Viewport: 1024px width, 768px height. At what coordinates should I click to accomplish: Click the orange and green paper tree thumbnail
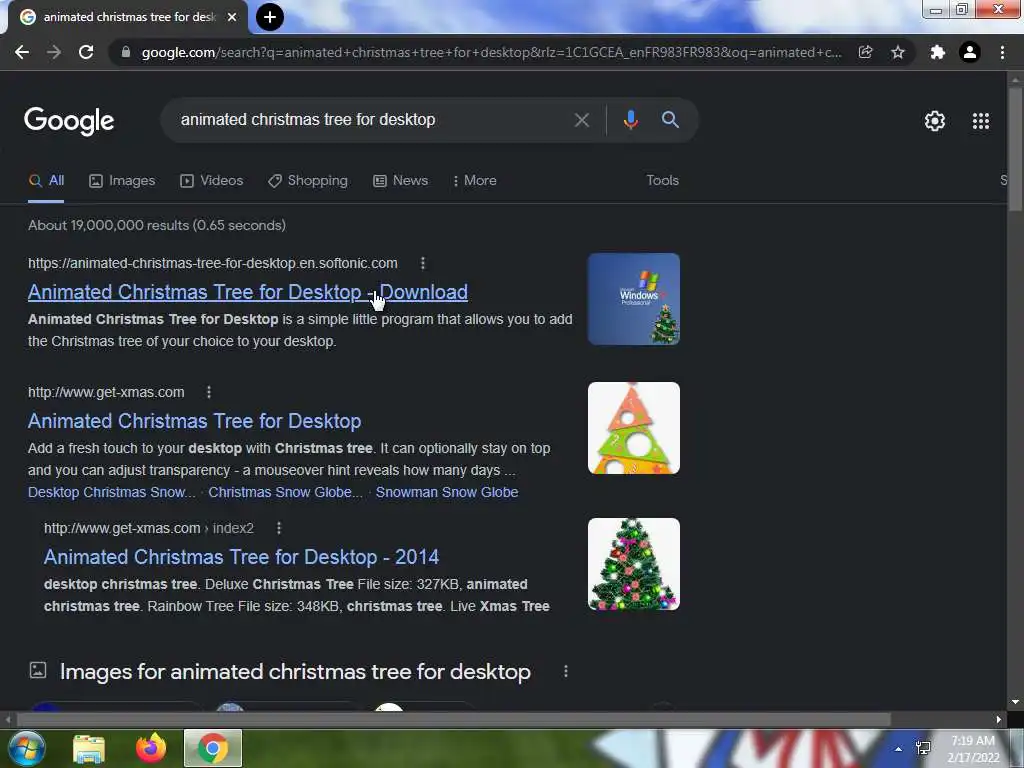click(633, 428)
